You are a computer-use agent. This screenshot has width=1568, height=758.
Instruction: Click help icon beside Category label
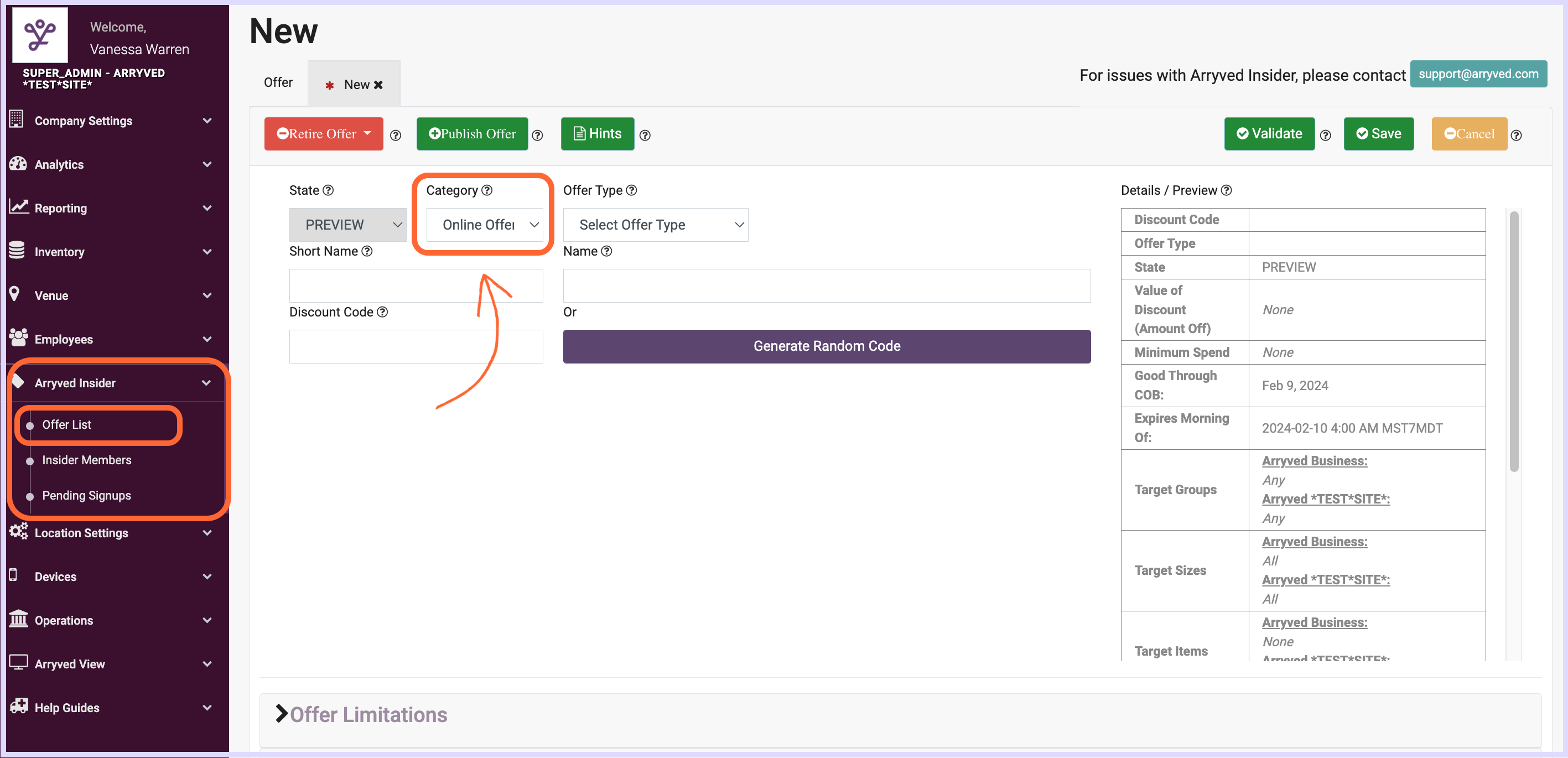[x=487, y=190]
